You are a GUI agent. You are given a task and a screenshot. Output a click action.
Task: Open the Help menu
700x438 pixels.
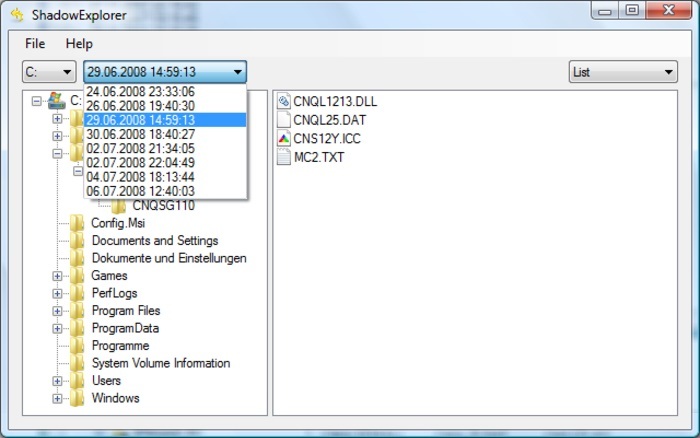pyautogui.click(x=79, y=44)
